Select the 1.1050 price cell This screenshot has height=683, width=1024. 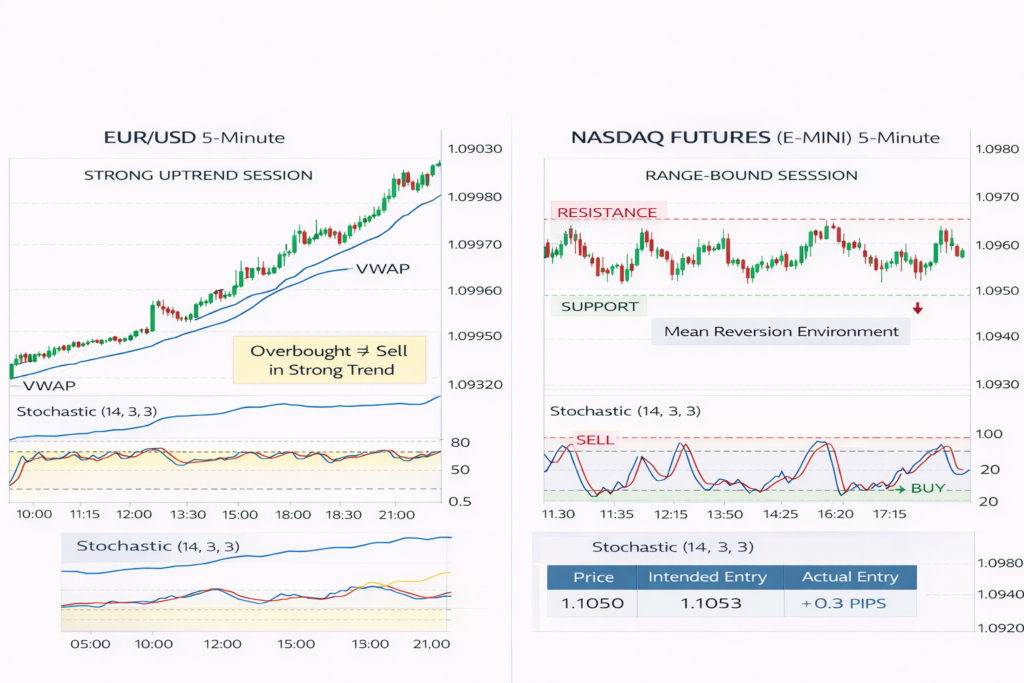click(593, 604)
